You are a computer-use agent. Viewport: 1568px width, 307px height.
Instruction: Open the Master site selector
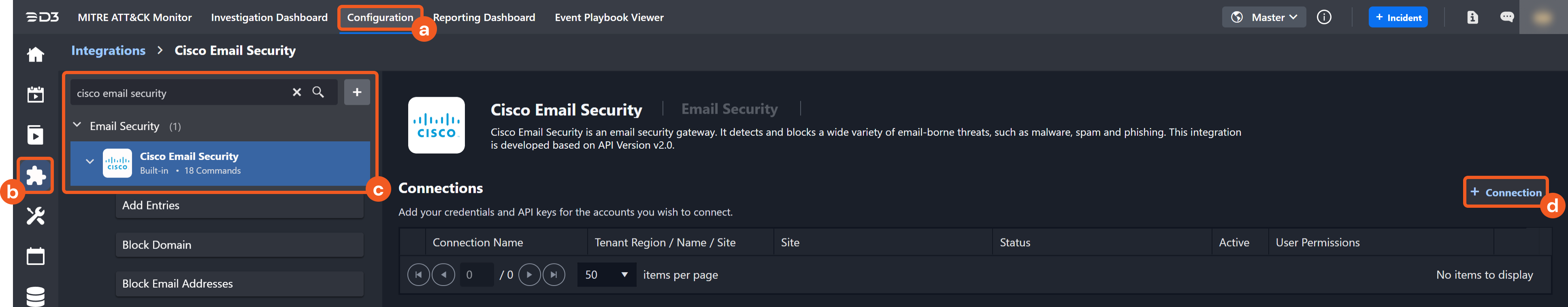pyautogui.click(x=1264, y=17)
